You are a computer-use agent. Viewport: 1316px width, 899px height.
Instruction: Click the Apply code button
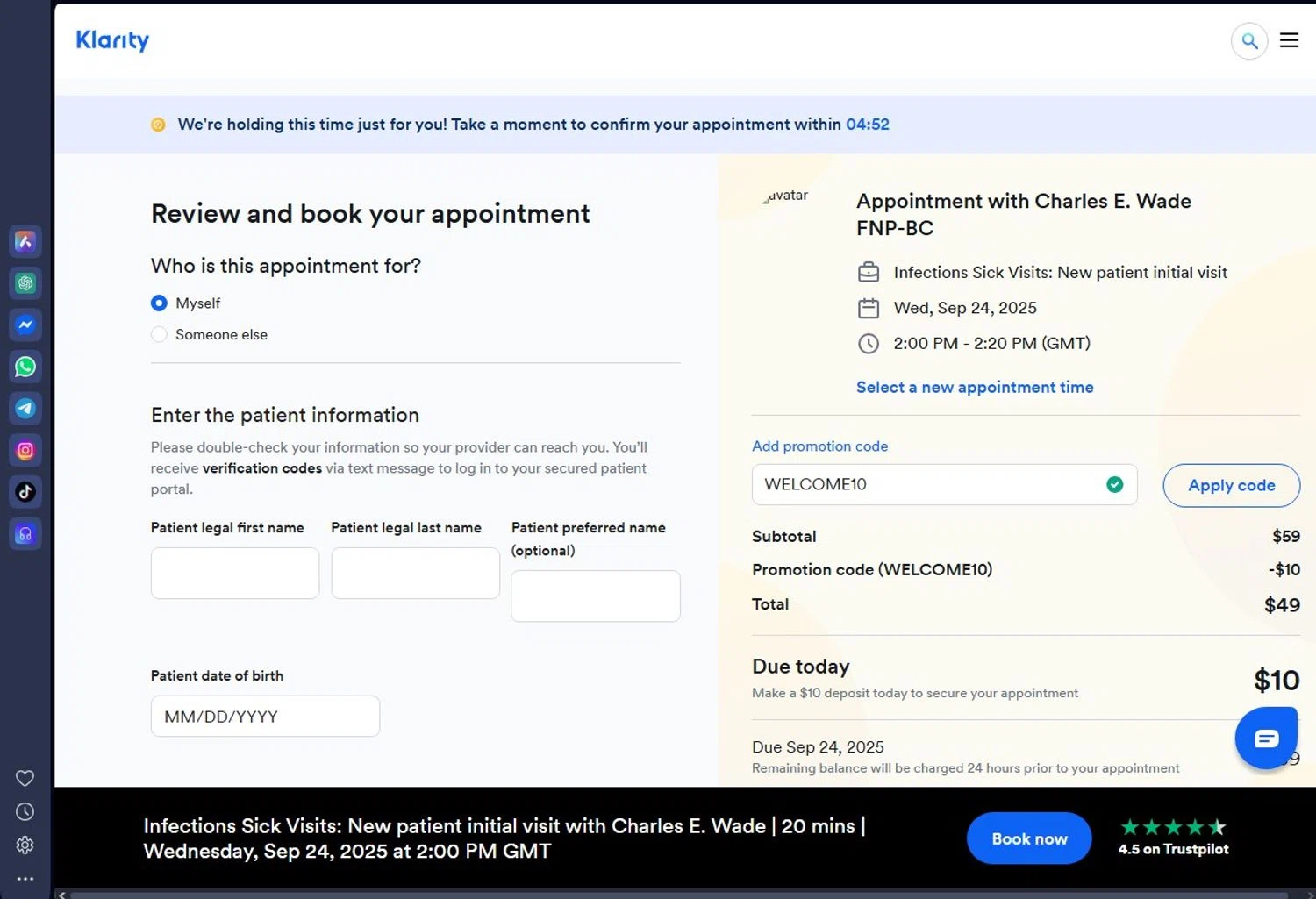(x=1232, y=485)
